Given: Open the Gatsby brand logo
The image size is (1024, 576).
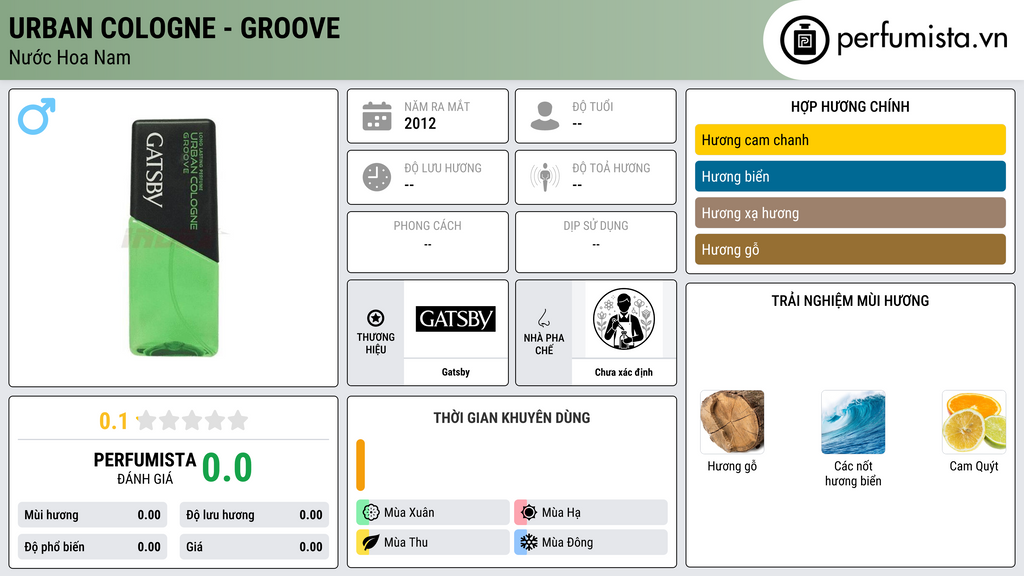Looking at the screenshot, I should pos(456,319).
